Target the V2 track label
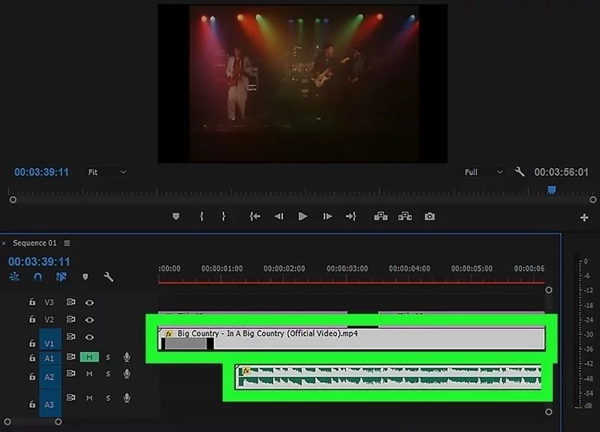The width and height of the screenshot is (600, 432). (49, 320)
